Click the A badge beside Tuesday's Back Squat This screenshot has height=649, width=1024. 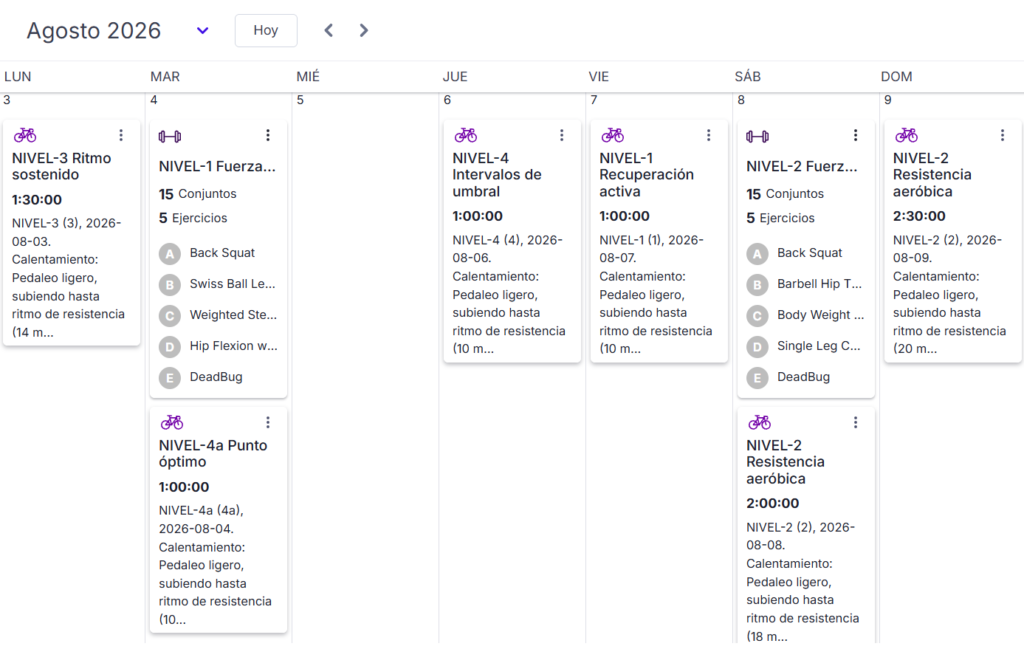tap(170, 253)
